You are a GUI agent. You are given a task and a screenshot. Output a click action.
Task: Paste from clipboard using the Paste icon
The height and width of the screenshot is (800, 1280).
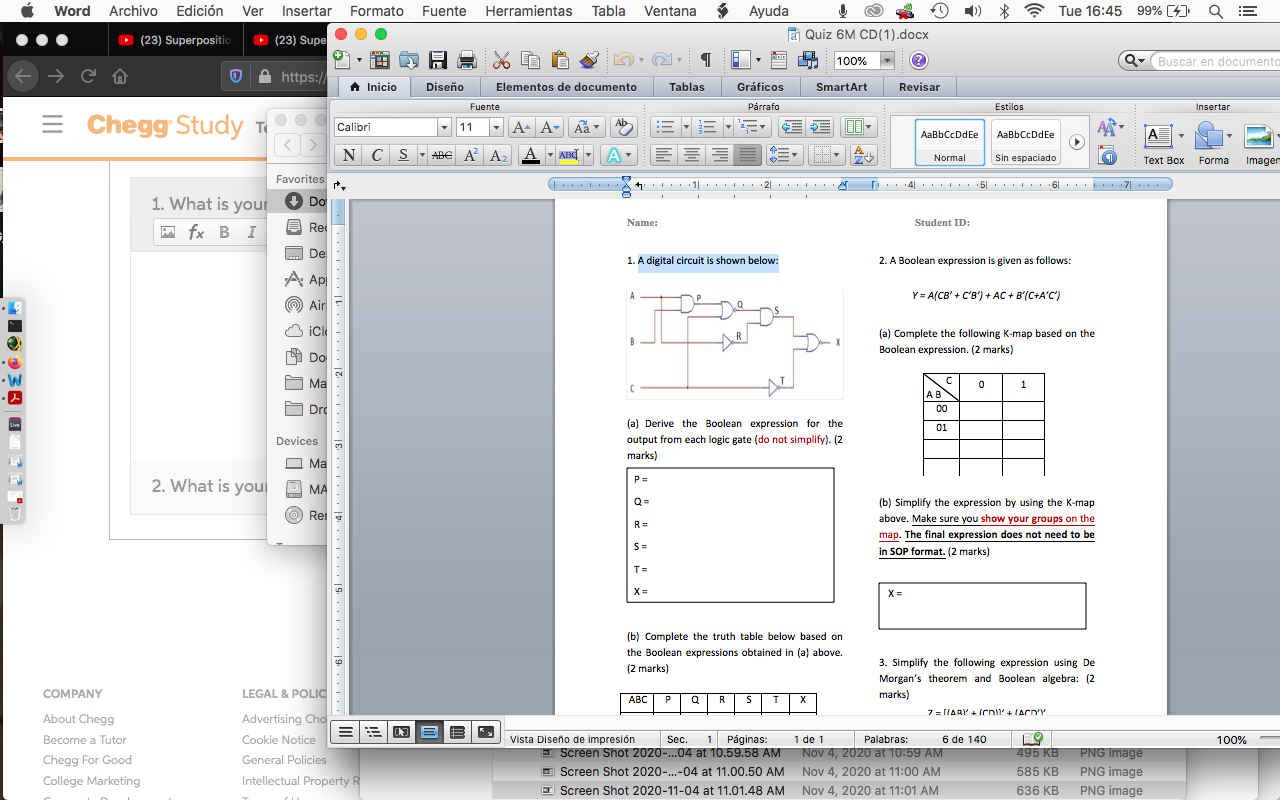point(560,61)
